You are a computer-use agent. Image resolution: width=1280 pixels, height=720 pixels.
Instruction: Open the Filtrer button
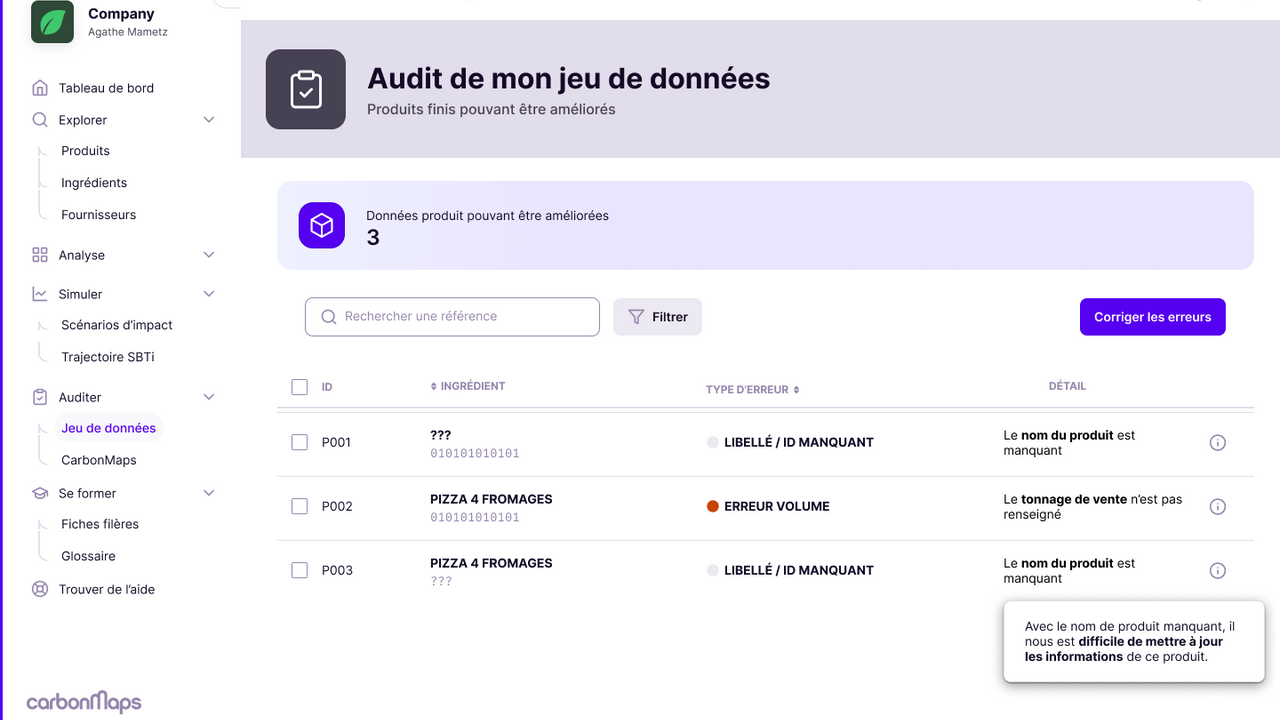click(x=657, y=317)
